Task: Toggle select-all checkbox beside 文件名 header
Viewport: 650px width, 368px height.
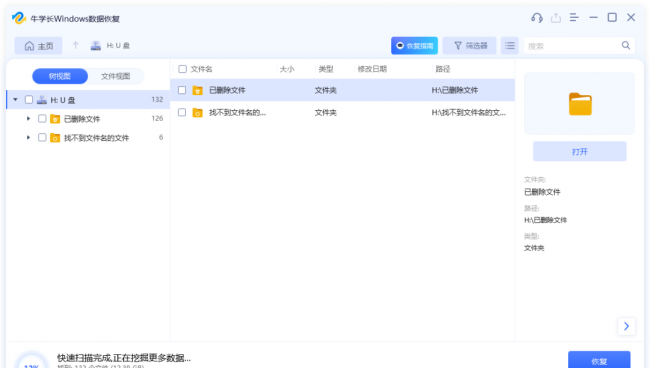Action: (182, 69)
